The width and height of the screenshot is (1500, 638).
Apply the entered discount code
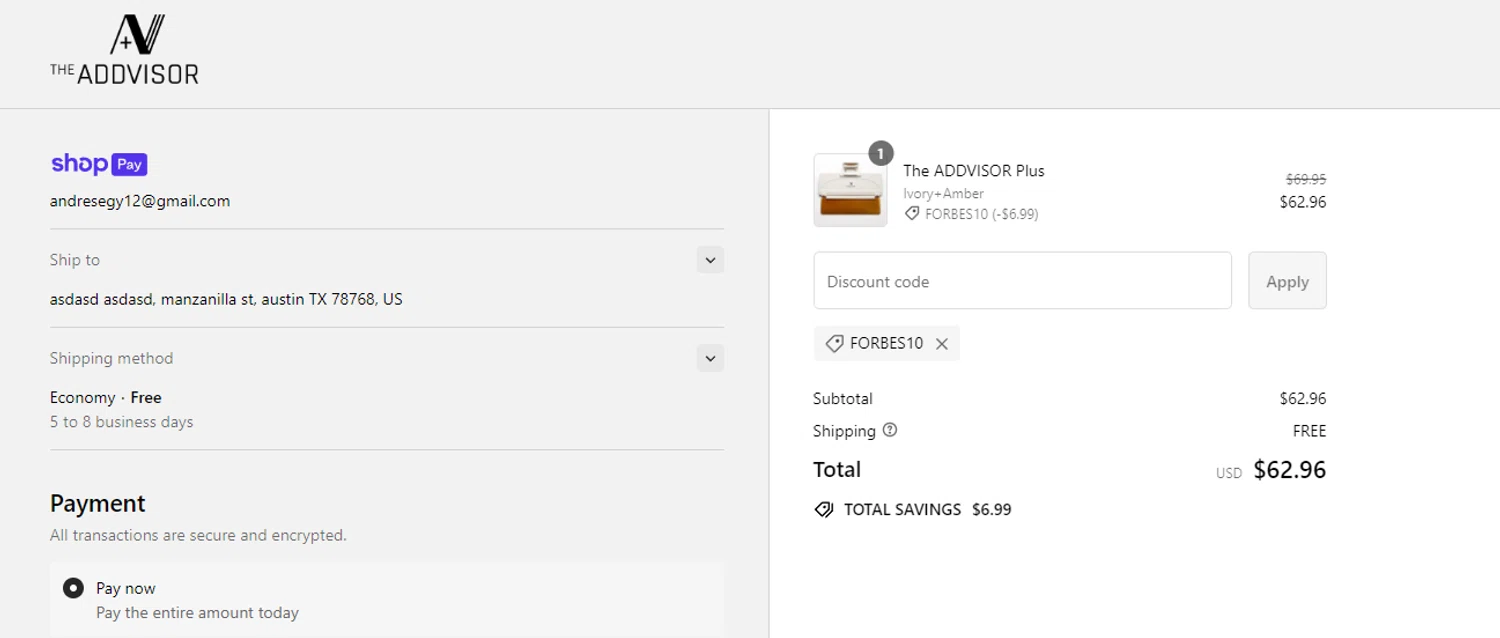click(x=1287, y=281)
